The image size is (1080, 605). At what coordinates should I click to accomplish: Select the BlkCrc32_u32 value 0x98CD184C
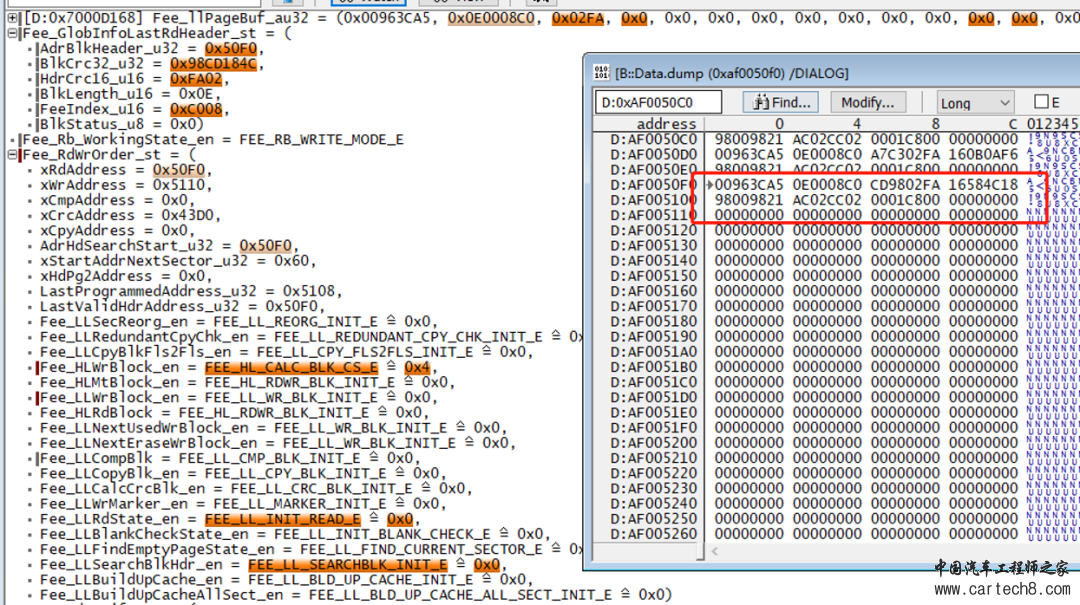coord(213,63)
